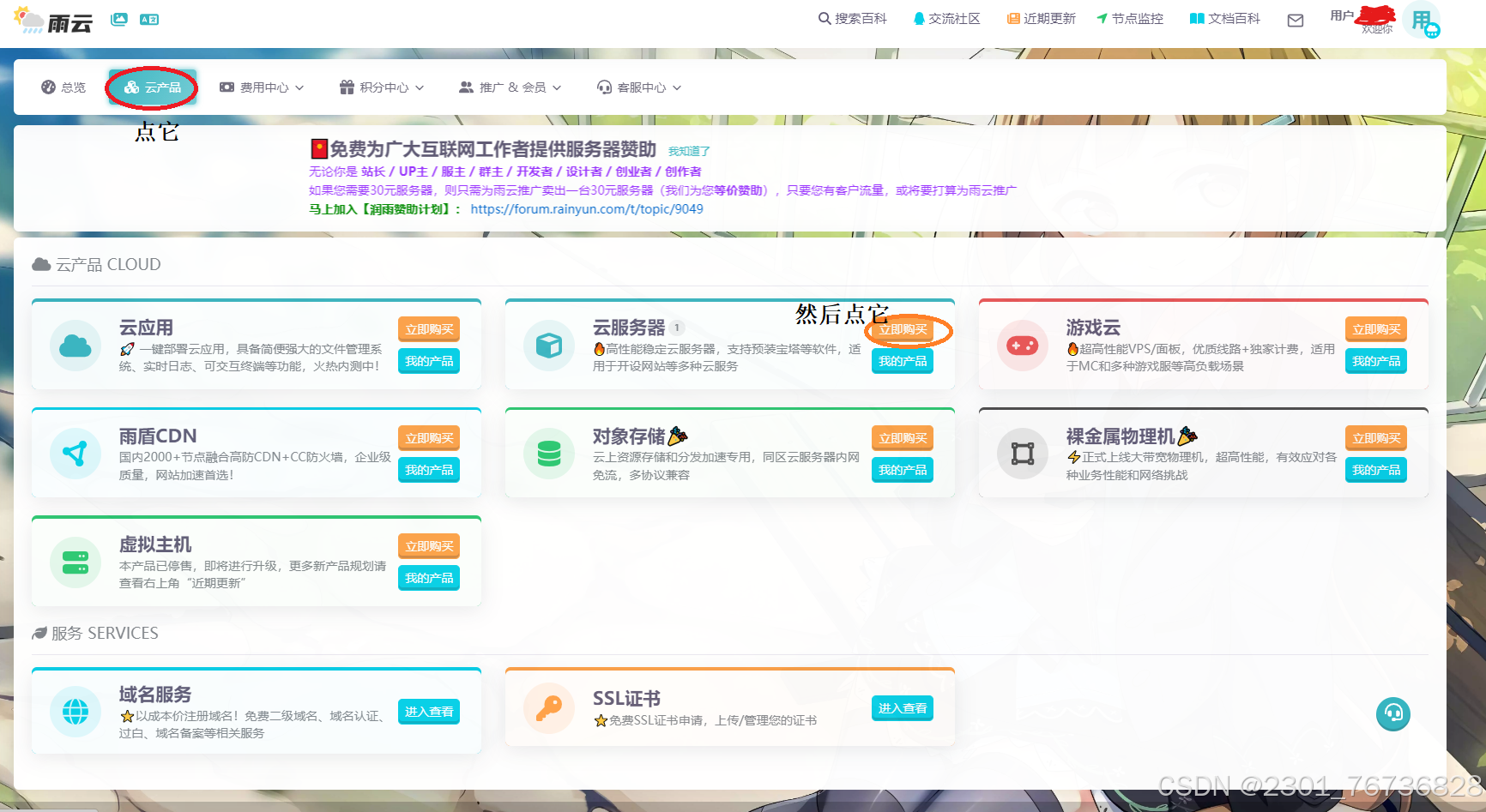Click the 雨盾CDN share-node icon
Viewport: 1486px width, 812px height.
pos(76,454)
